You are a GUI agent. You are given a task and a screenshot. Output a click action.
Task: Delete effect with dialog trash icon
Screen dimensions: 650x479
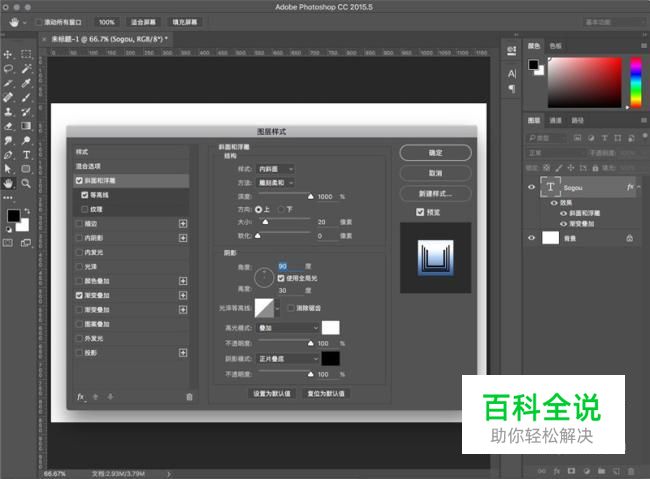click(189, 397)
